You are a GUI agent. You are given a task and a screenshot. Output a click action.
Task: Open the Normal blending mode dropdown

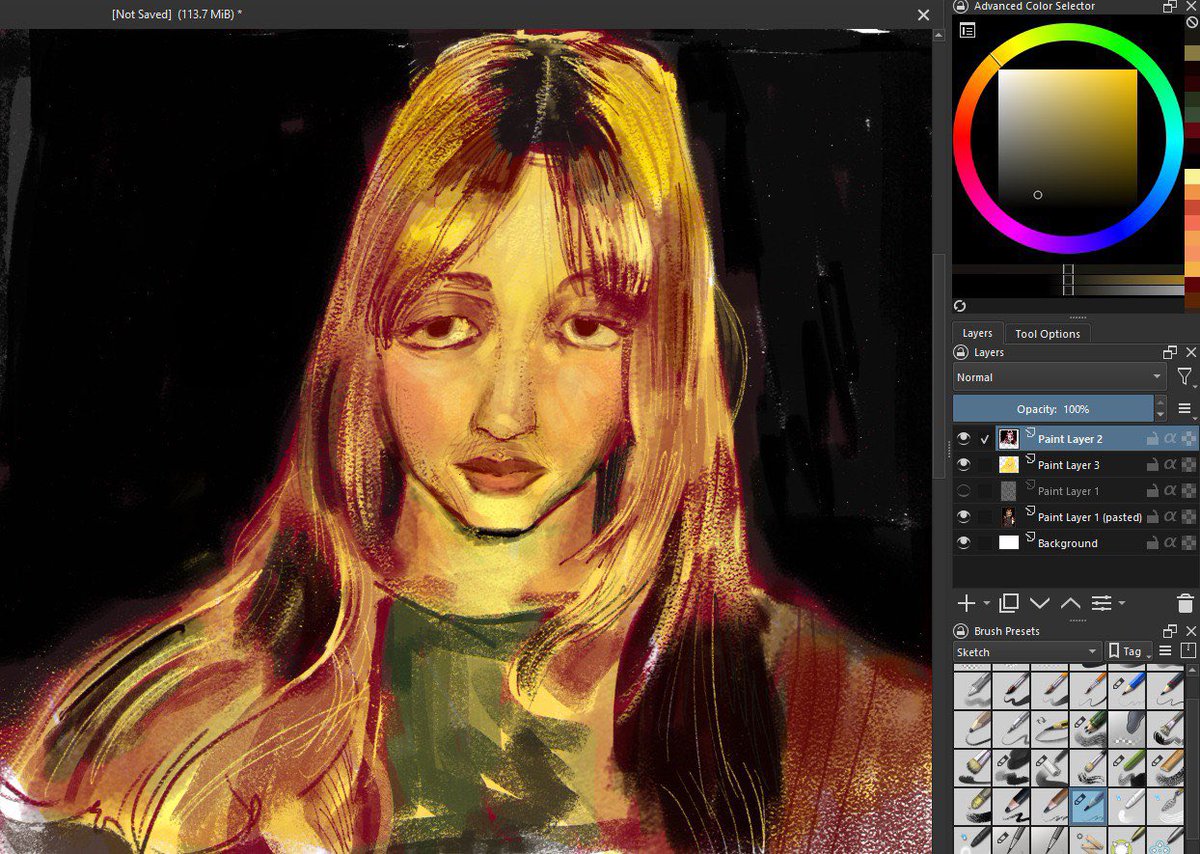pyautogui.click(x=1059, y=377)
